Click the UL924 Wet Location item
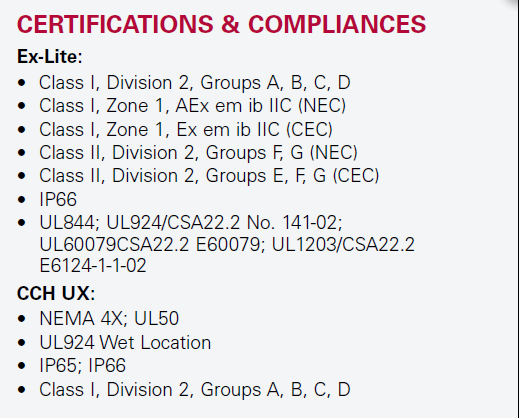Image resolution: width=519 pixels, height=418 pixels. [x=125, y=343]
